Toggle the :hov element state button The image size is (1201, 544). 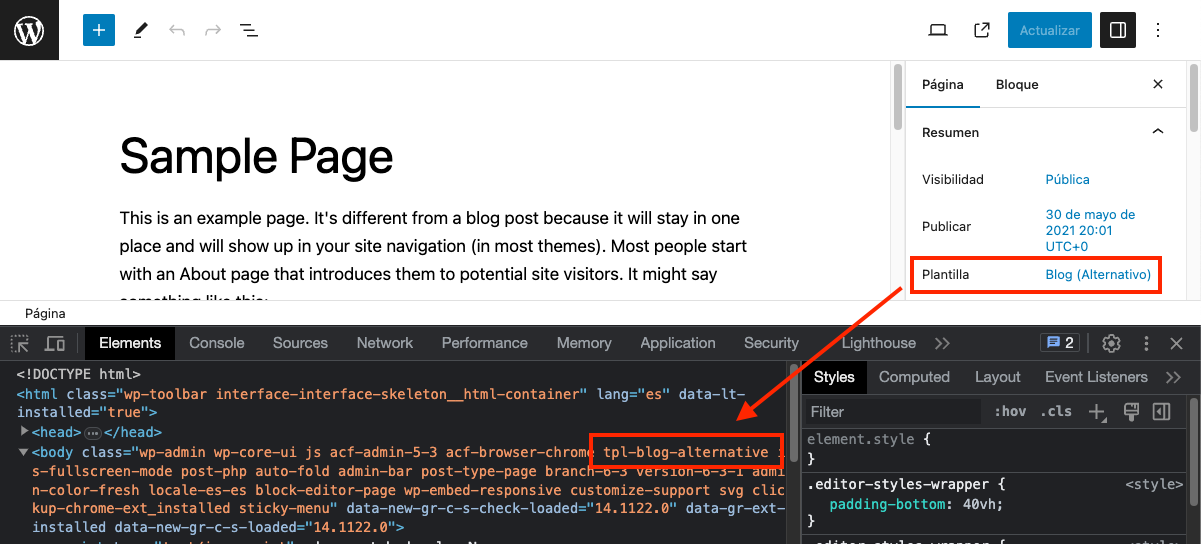[x=1010, y=411]
